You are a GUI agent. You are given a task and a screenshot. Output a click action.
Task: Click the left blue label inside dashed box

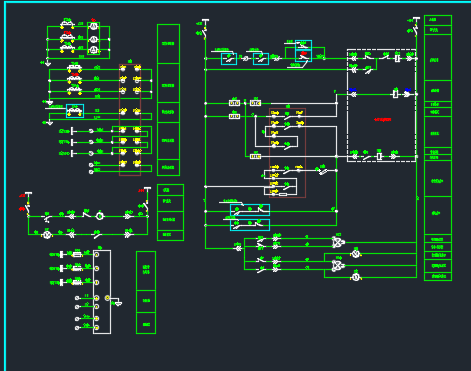pyautogui.click(x=353, y=90)
